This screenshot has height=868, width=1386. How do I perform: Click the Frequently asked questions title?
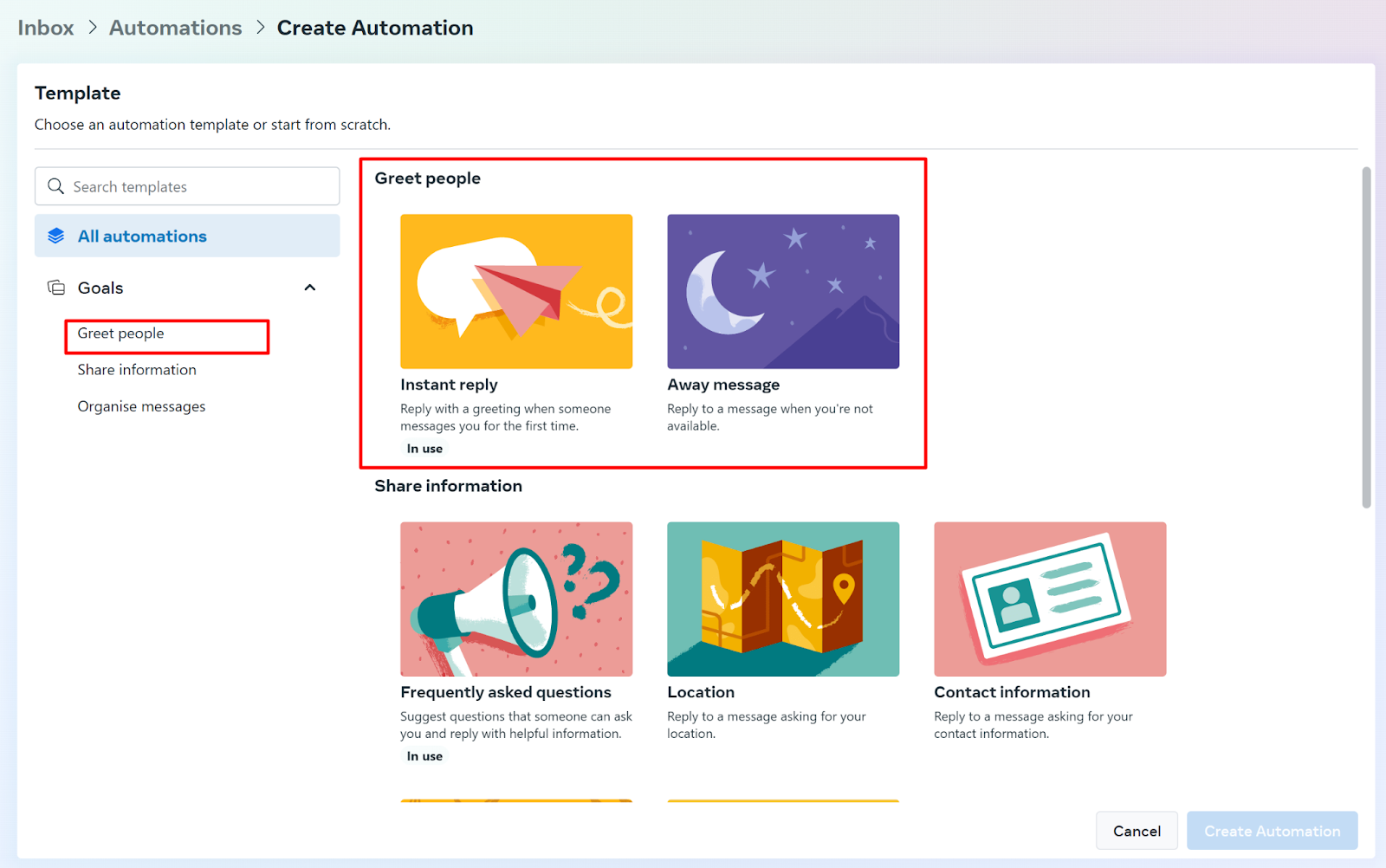coord(506,692)
